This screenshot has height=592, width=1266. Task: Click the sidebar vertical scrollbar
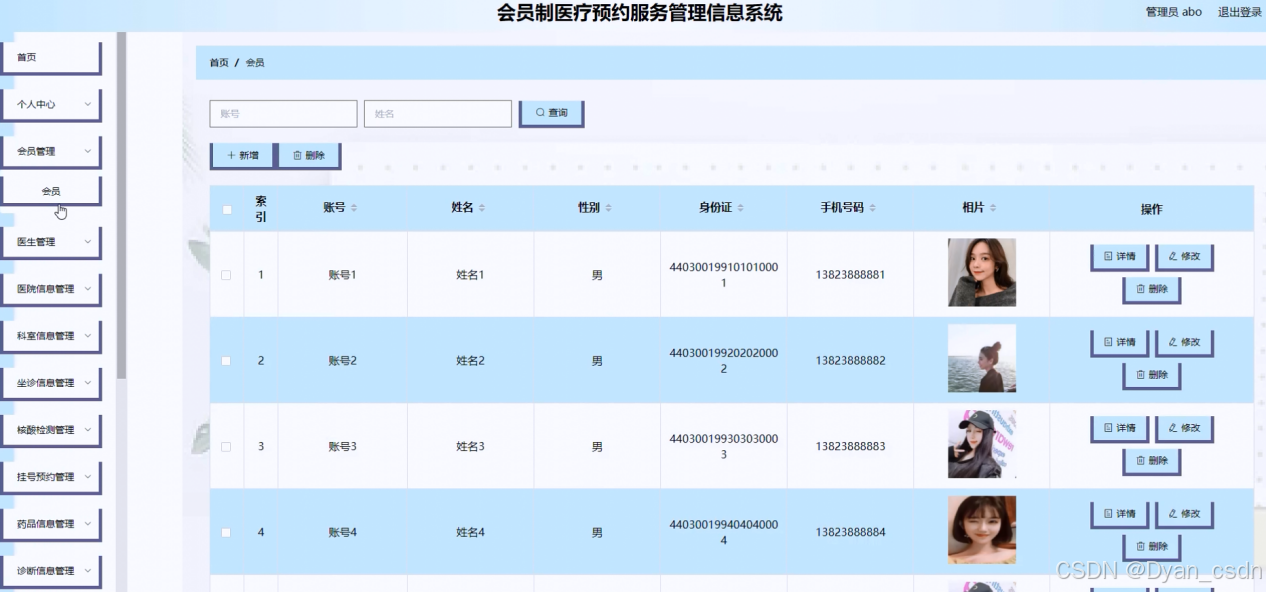pyautogui.click(x=121, y=205)
